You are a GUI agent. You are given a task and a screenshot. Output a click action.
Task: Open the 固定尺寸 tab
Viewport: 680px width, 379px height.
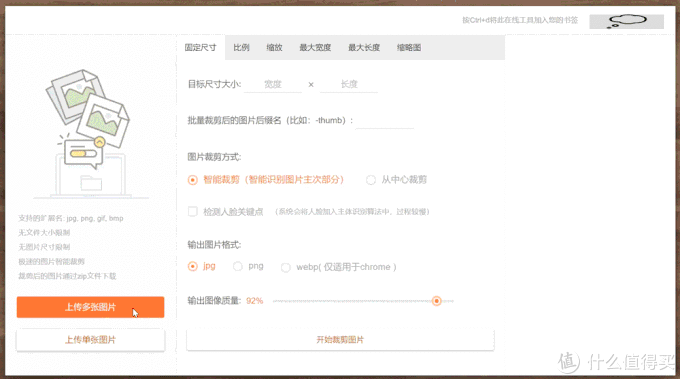(200, 48)
